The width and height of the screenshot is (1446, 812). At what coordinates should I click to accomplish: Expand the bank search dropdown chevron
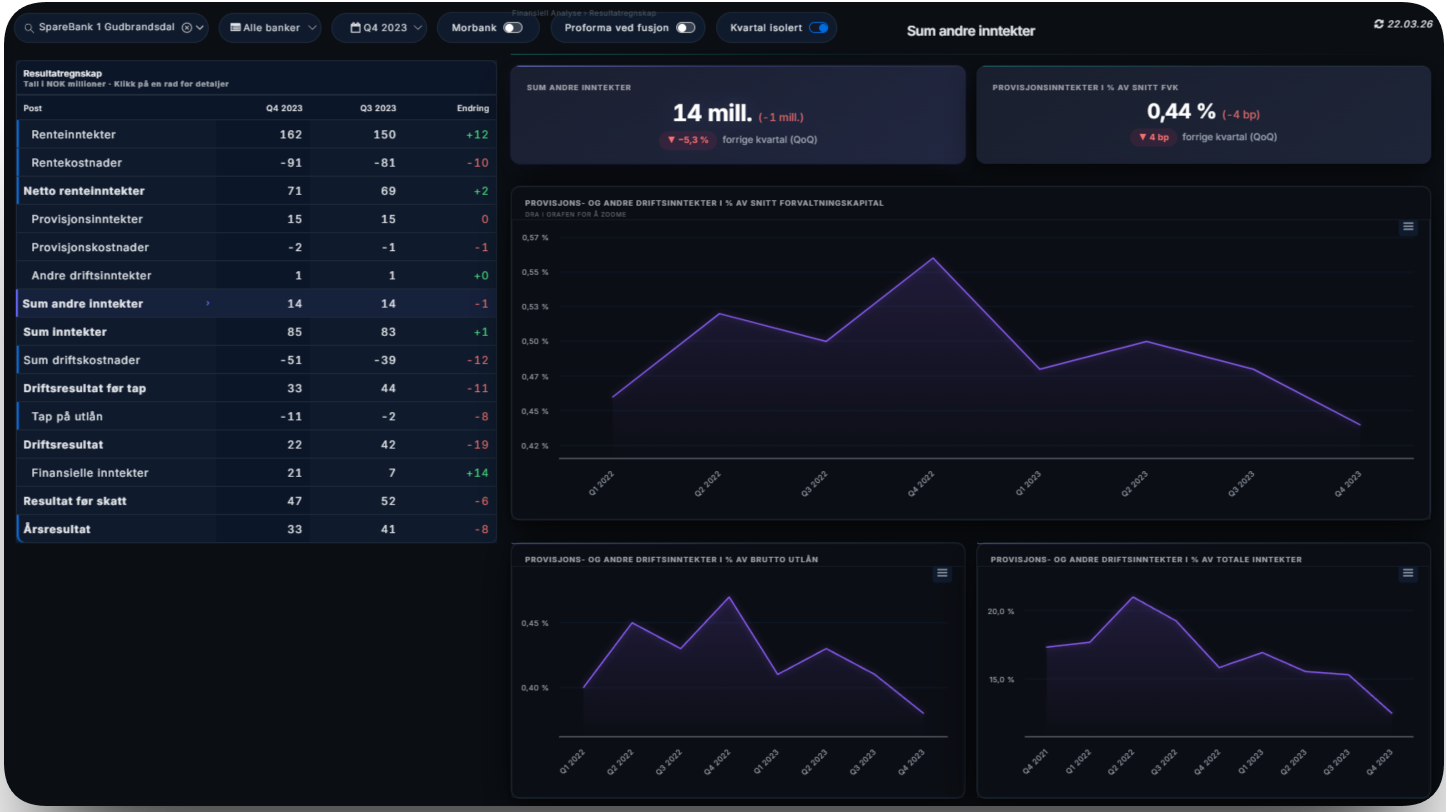(201, 28)
